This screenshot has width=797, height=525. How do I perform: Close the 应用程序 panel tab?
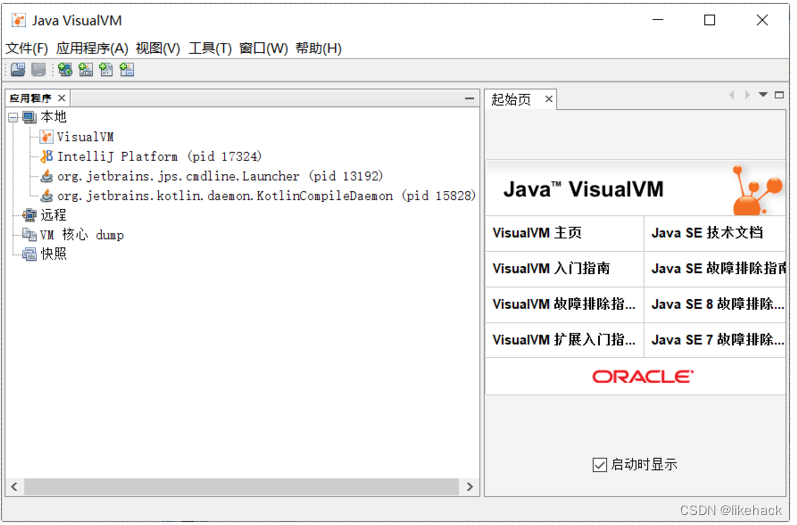(x=62, y=98)
